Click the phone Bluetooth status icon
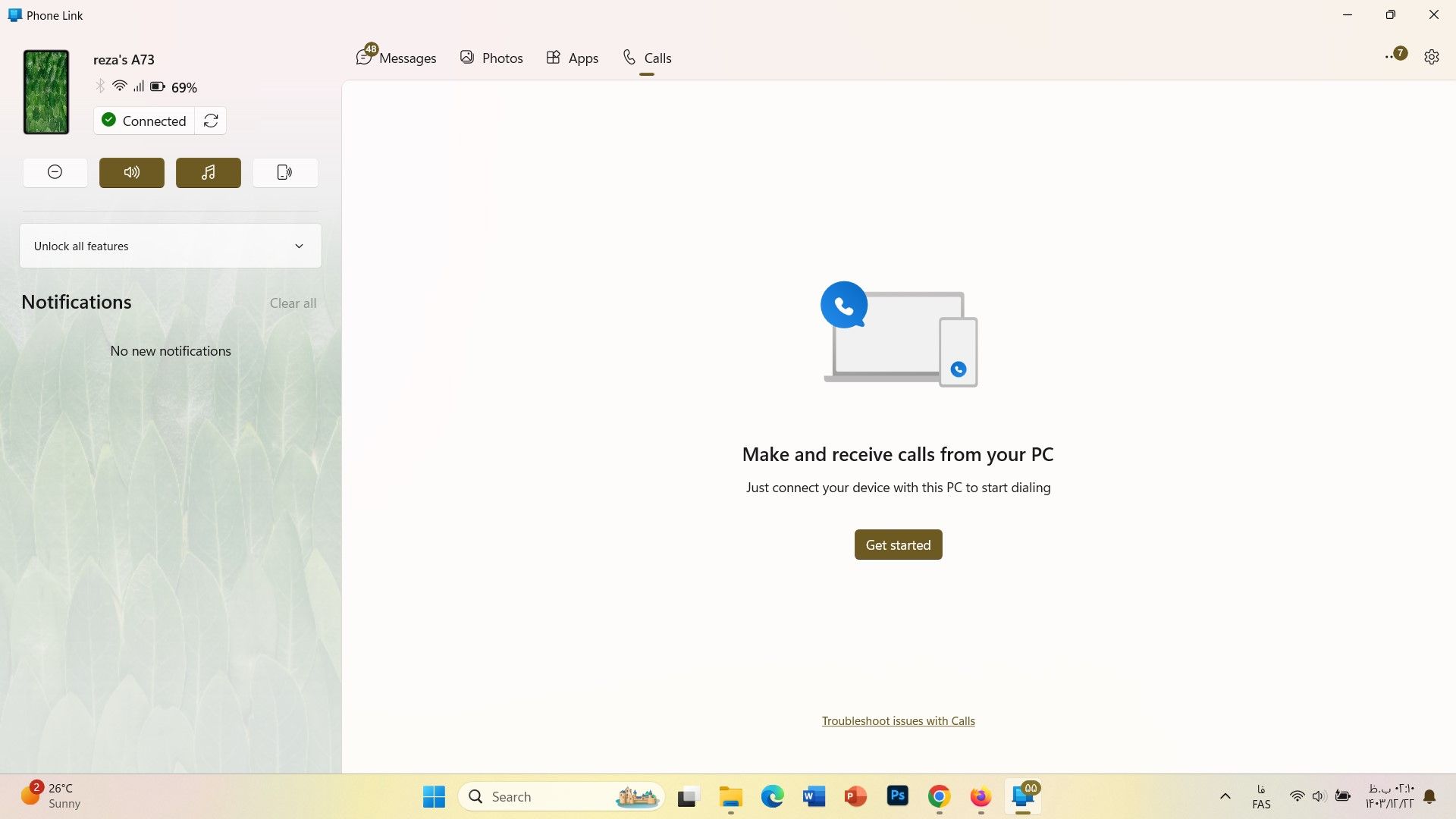This screenshot has width=1456, height=819. 100,86
